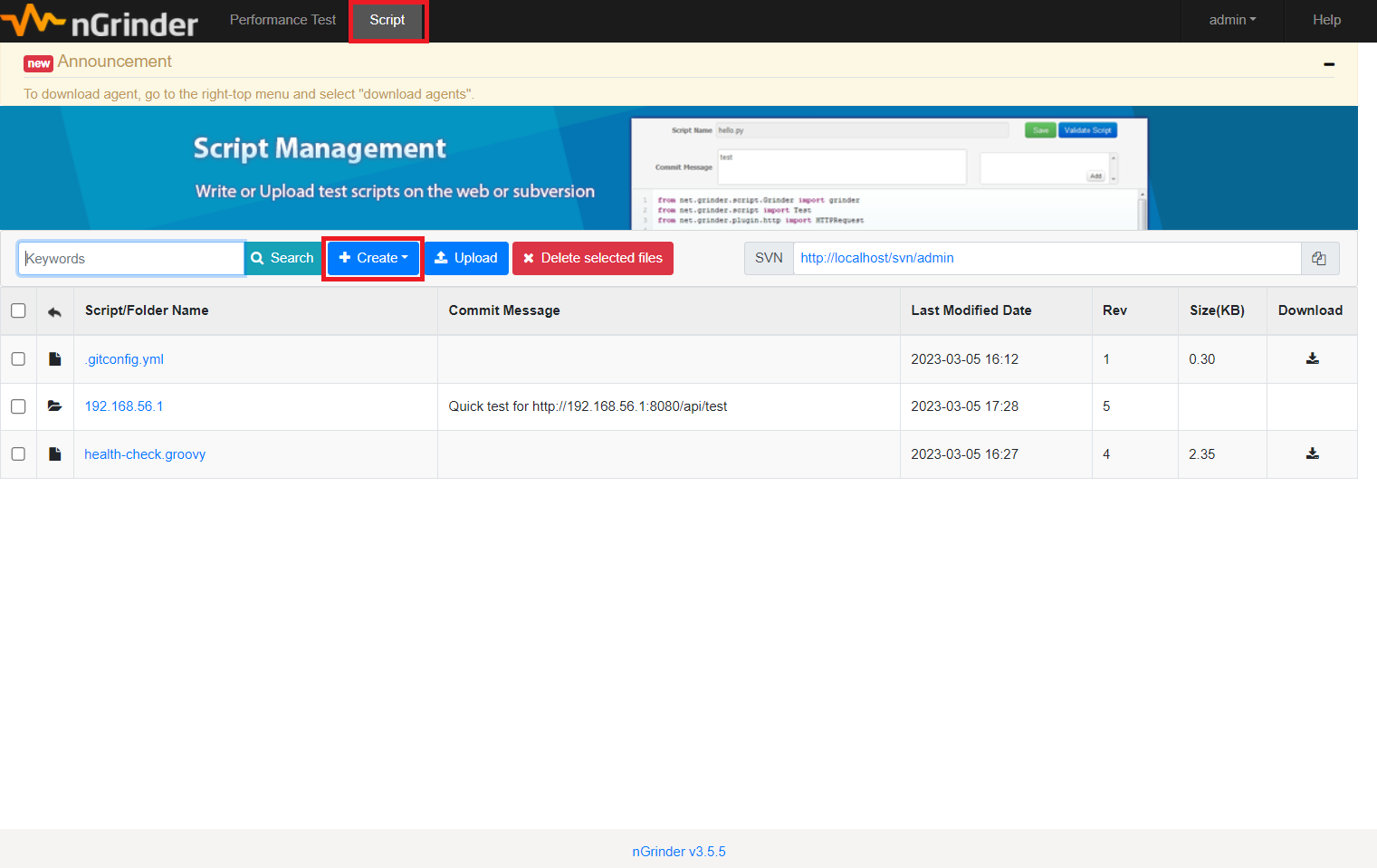The width and height of the screenshot is (1377, 868).
Task: Click the Script/Folder Name column header
Action: (147, 310)
